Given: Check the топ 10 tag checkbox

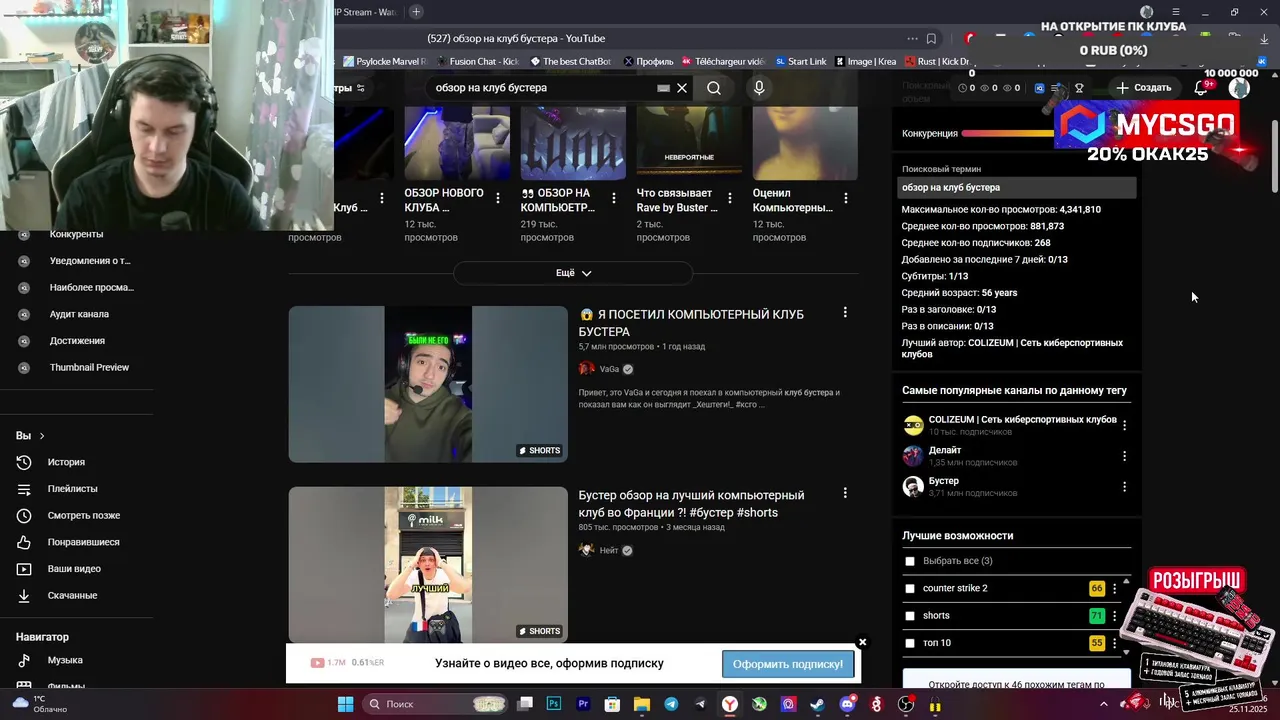Looking at the screenshot, I should 910,643.
